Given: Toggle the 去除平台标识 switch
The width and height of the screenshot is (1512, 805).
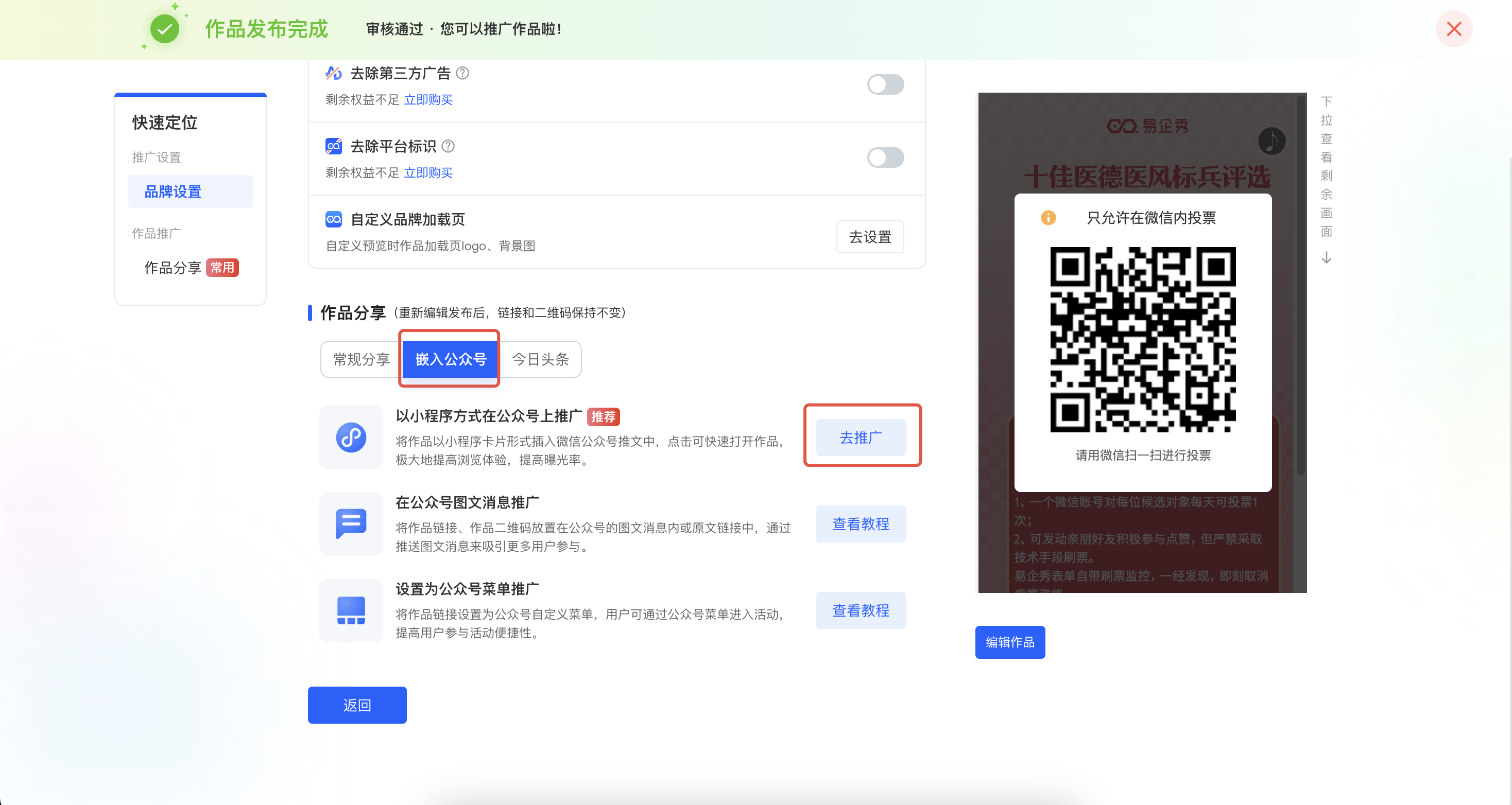Looking at the screenshot, I should pyautogui.click(x=885, y=157).
